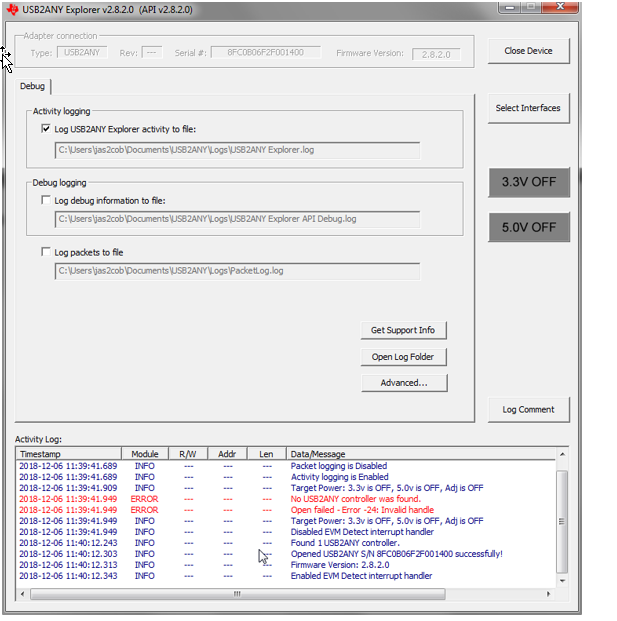Screen dimensions: 617x621
Task: Click the adapter Type field
Action: [x=82, y=52]
